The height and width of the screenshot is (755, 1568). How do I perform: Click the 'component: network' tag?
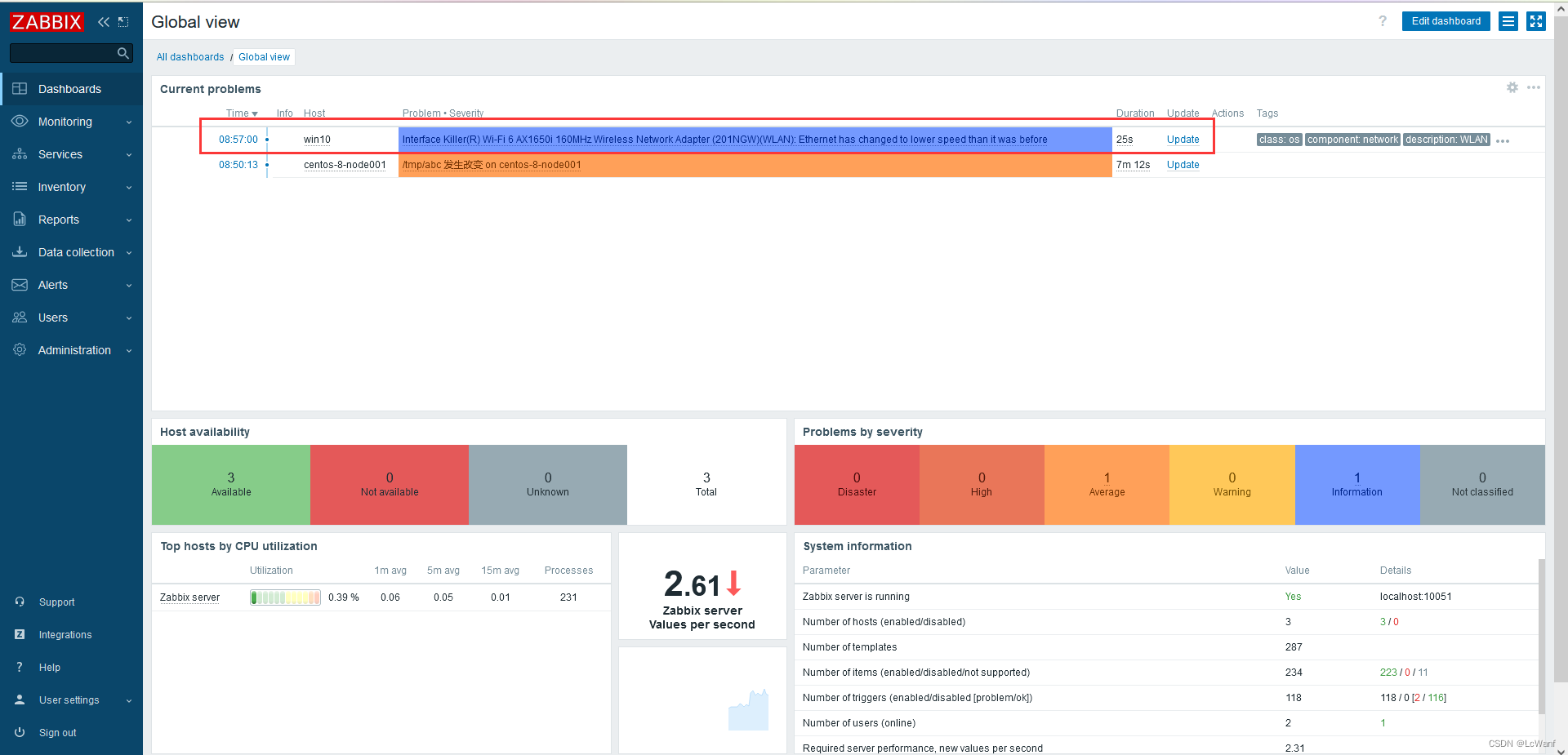coord(1352,140)
